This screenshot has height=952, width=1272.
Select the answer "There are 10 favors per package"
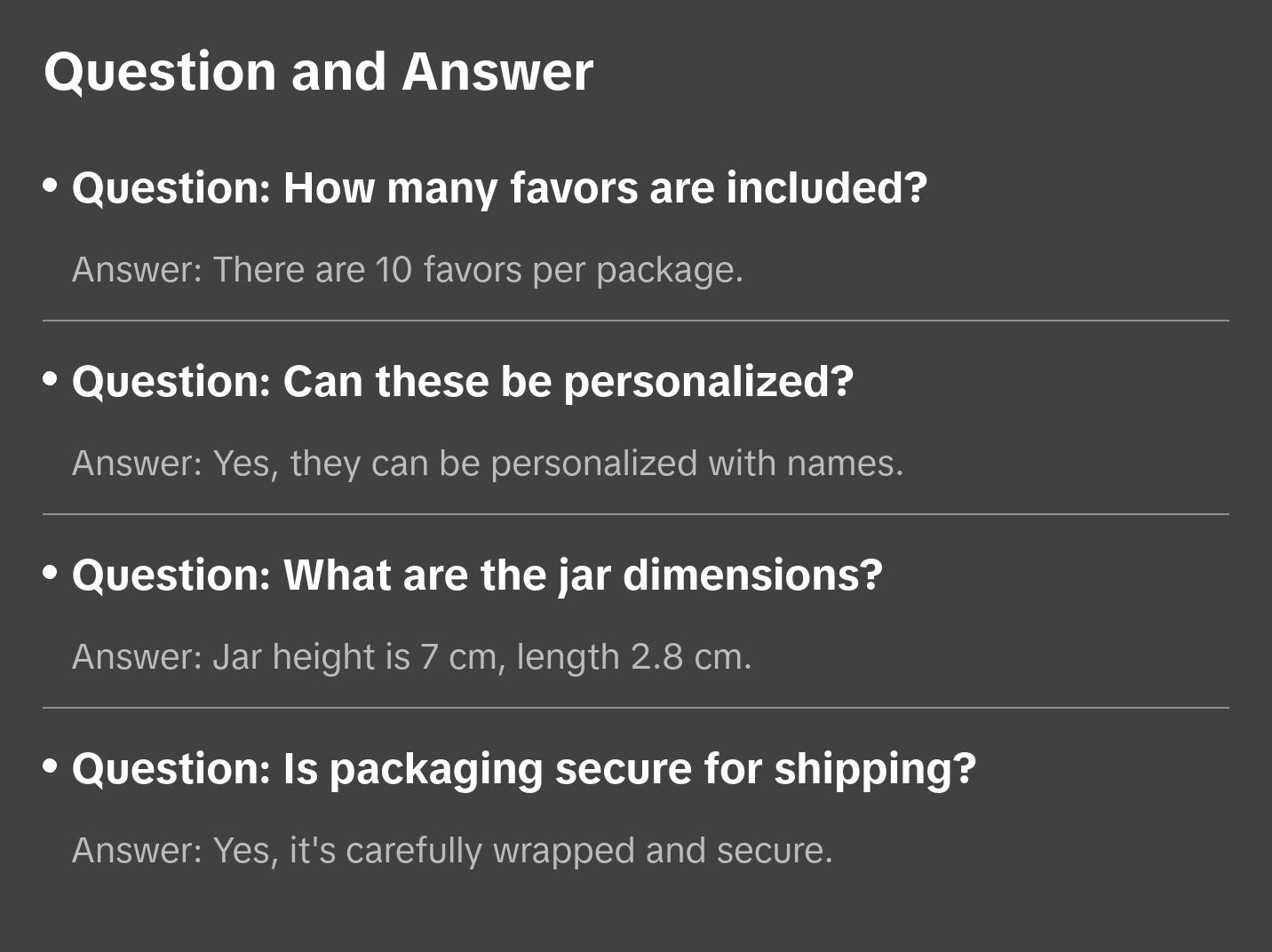pos(407,270)
